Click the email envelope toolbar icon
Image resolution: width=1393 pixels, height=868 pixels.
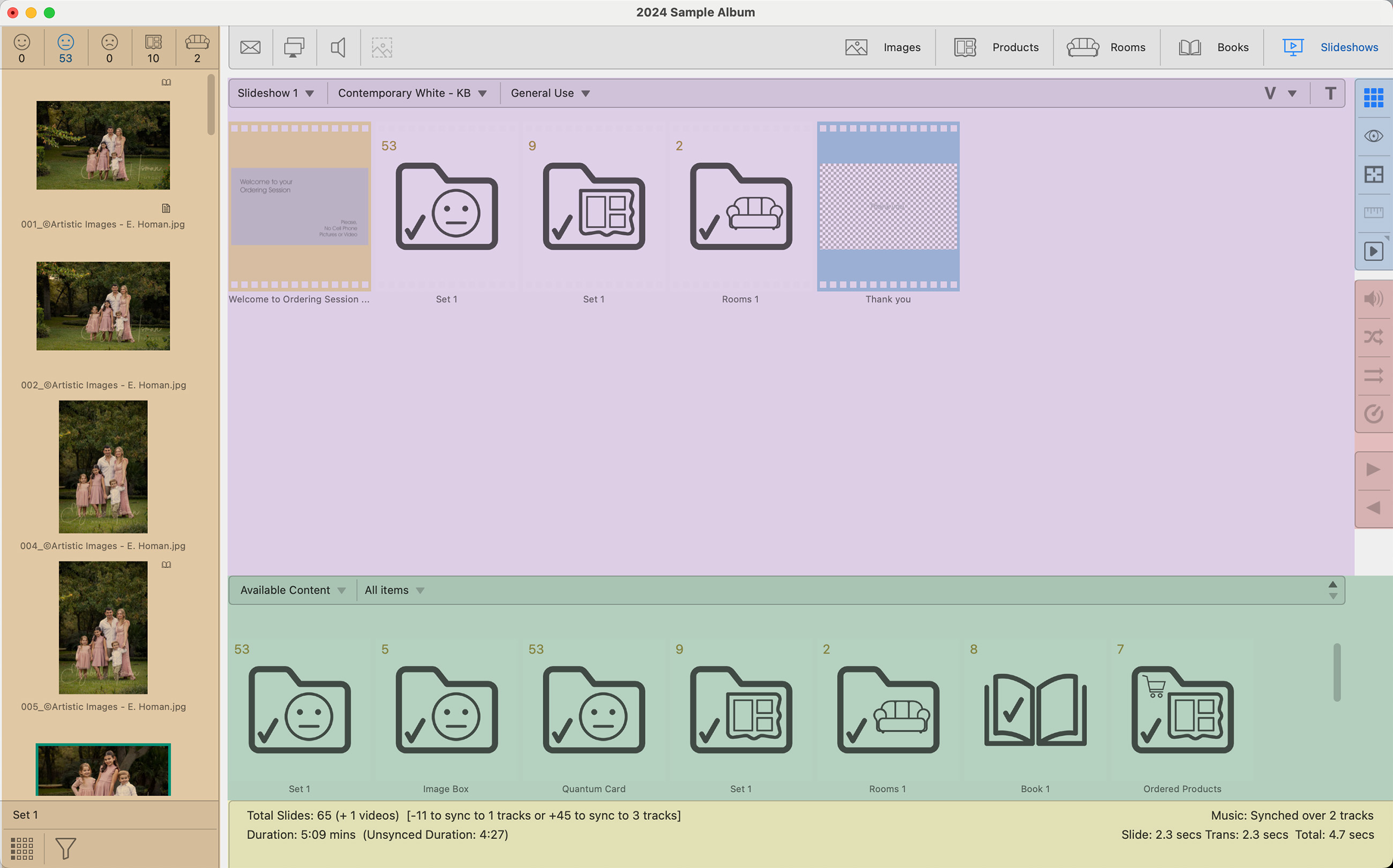250,47
